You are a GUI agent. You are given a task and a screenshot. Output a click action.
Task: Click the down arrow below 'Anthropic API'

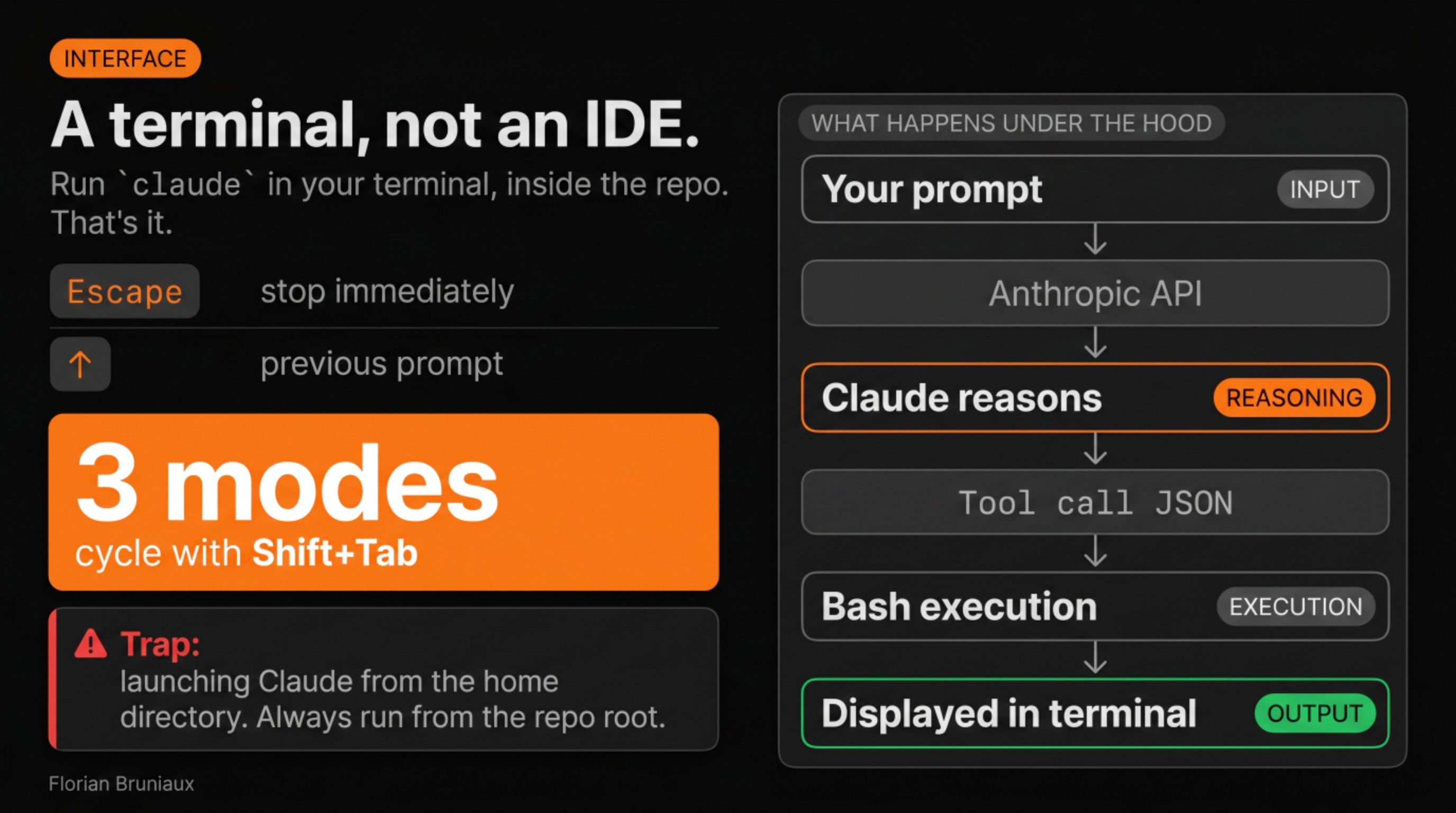(x=1095, y=342)
